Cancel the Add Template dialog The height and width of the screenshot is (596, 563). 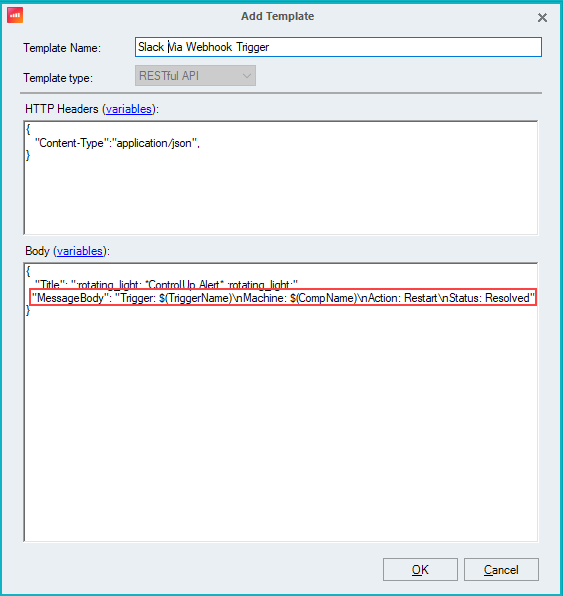coord(501,569)
